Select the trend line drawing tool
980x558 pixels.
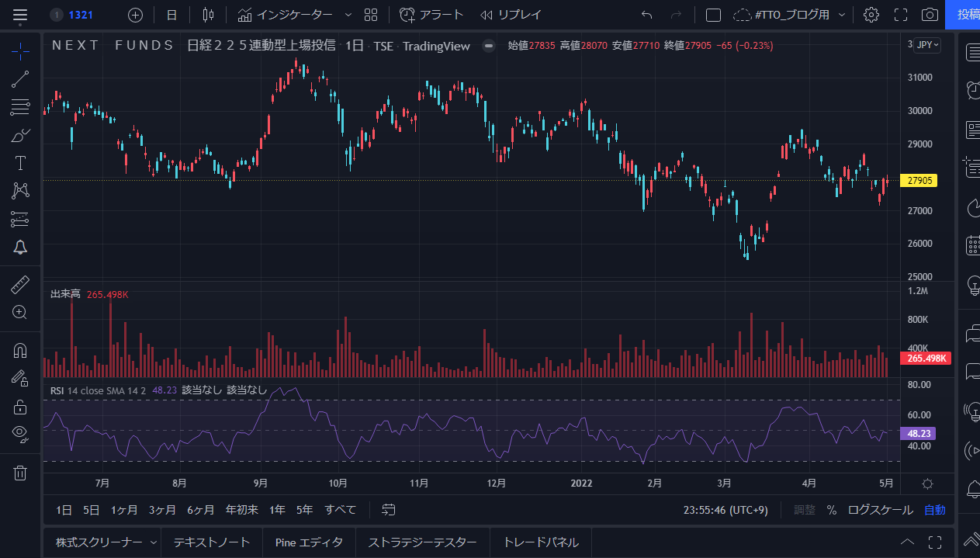pos(20,79)
